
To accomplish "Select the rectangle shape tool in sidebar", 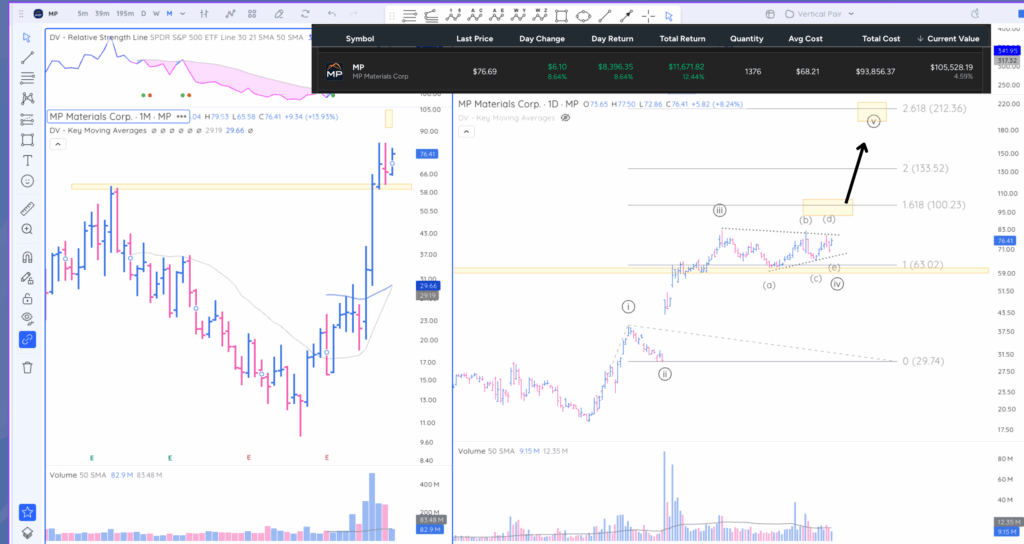I will pyautogui.click(x=27, y=140).
